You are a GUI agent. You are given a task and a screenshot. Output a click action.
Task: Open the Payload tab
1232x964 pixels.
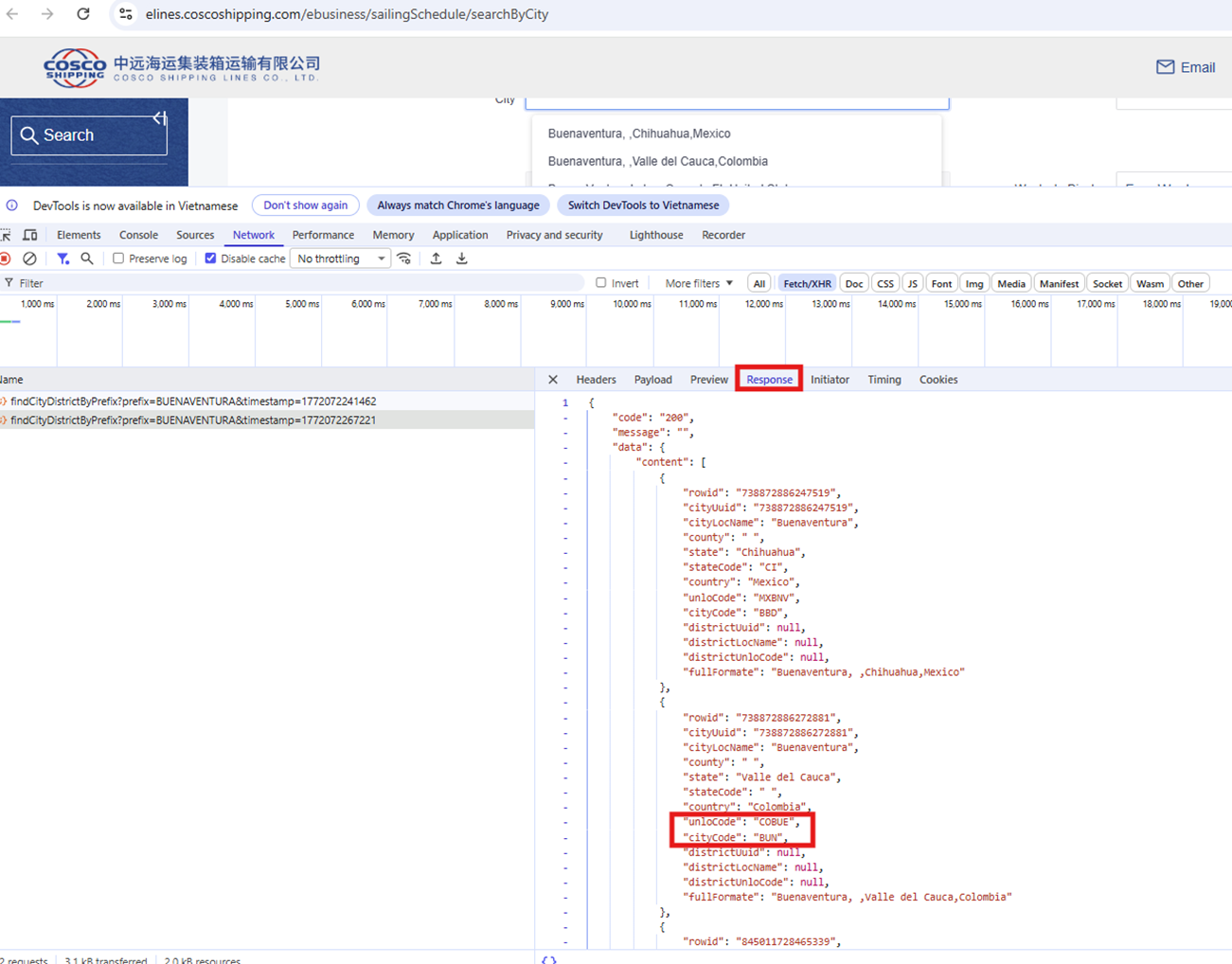coord(652,380)
